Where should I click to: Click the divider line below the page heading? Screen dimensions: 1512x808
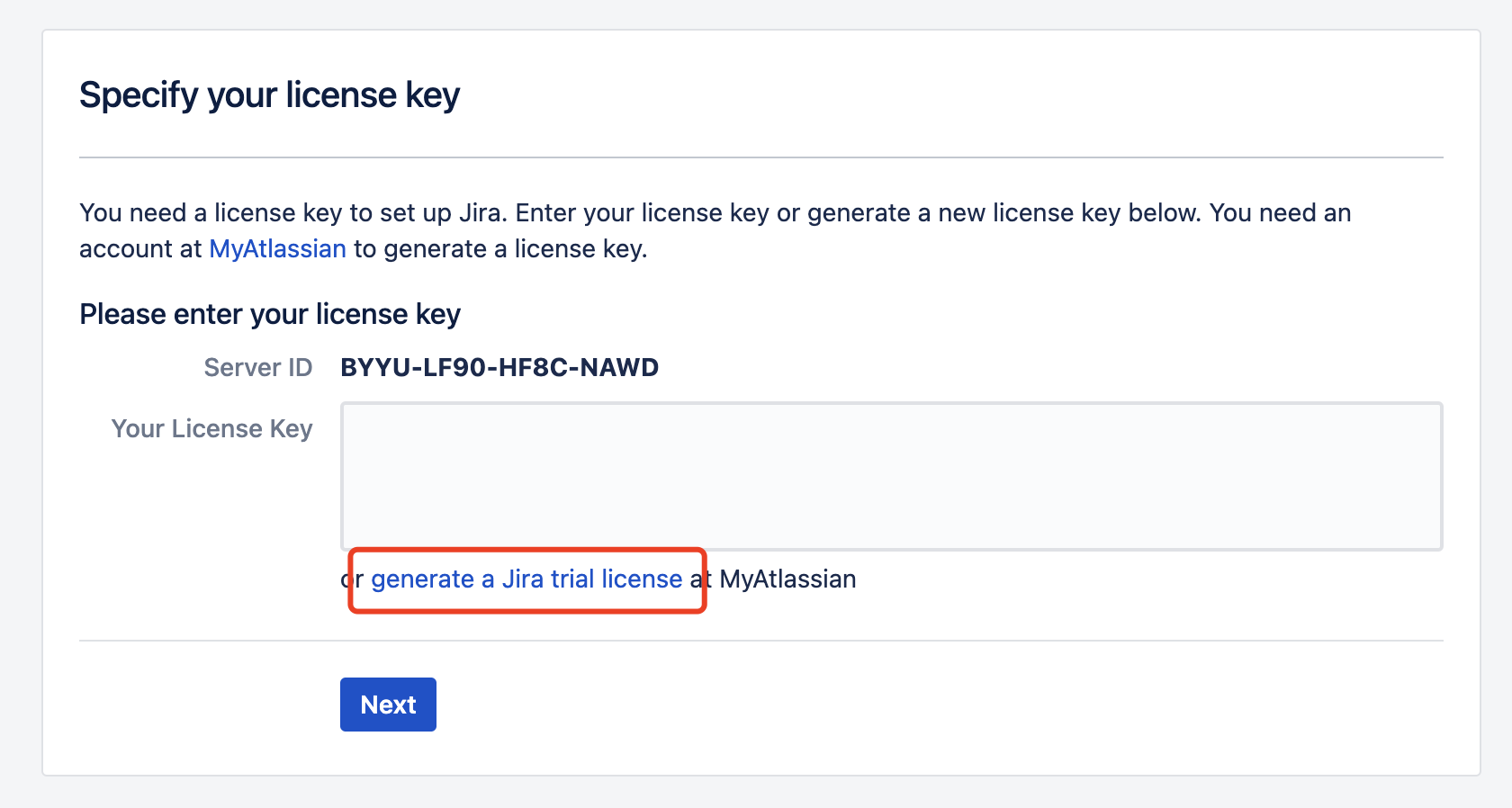pos(760,157)
